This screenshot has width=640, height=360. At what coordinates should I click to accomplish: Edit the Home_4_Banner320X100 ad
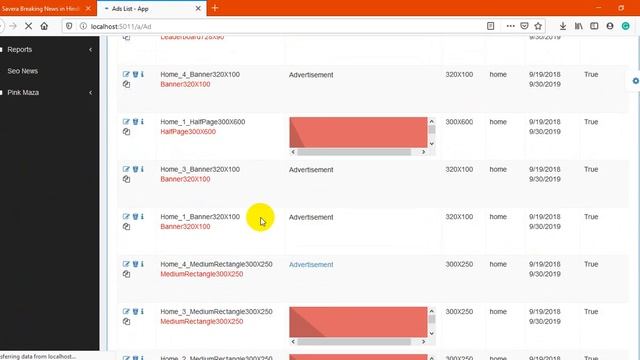pos(126,74)
